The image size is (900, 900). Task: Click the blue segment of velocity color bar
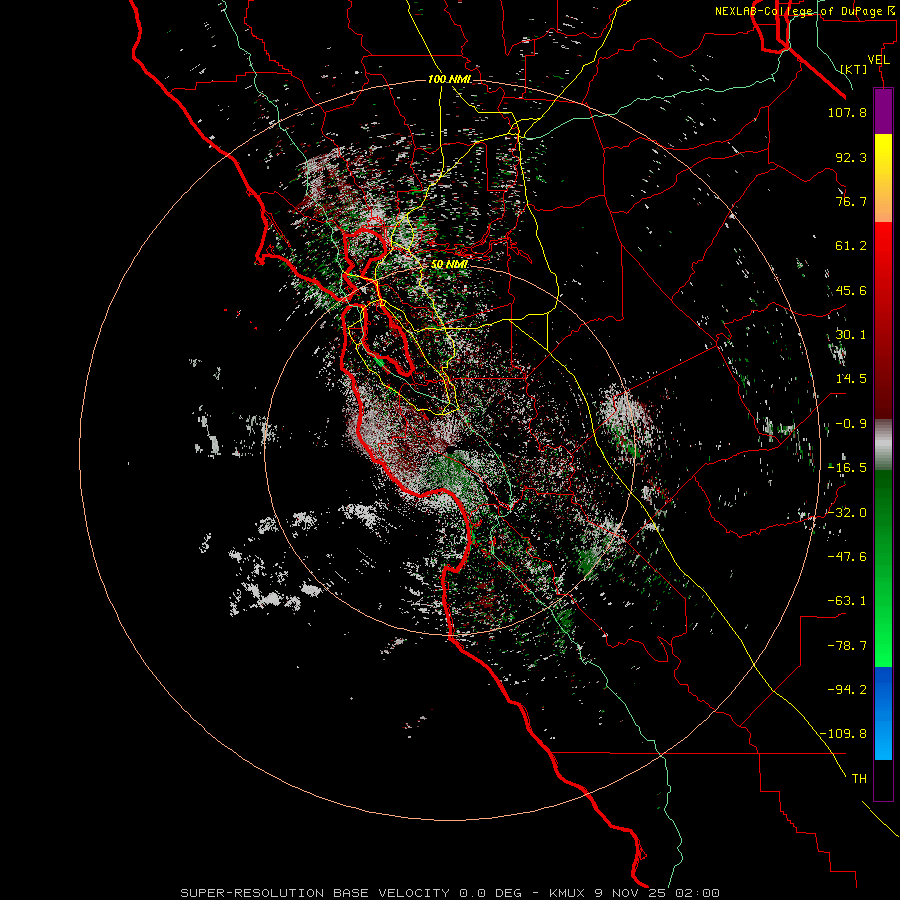point(883,713)
